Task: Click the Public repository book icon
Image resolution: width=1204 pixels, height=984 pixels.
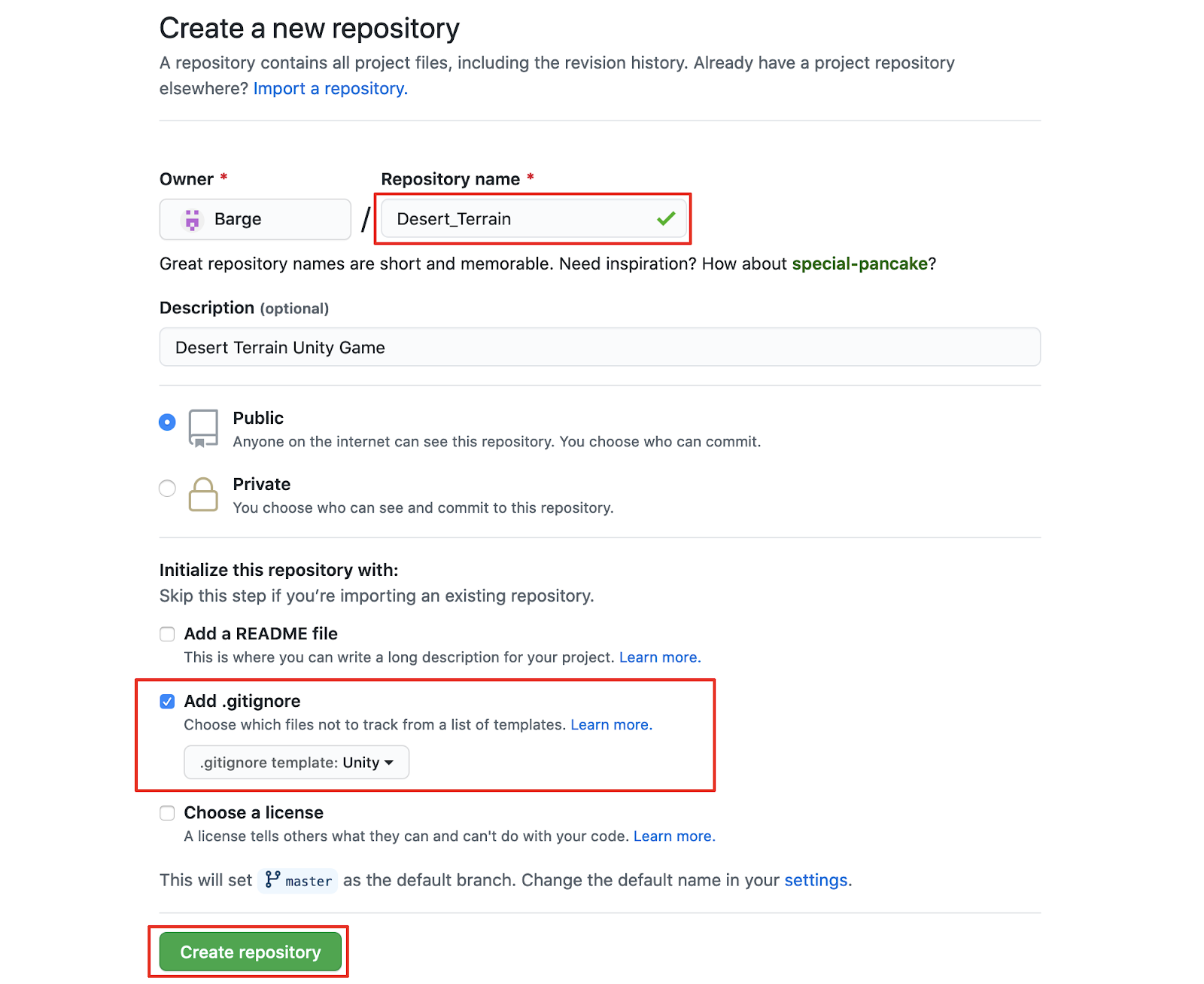Action: click(x=203, y=428)
